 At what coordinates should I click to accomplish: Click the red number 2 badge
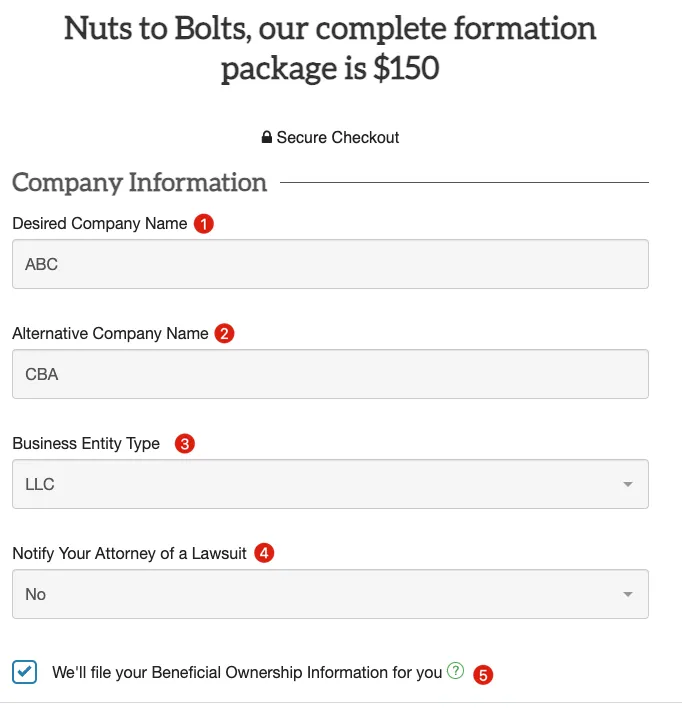pos(225,334)
